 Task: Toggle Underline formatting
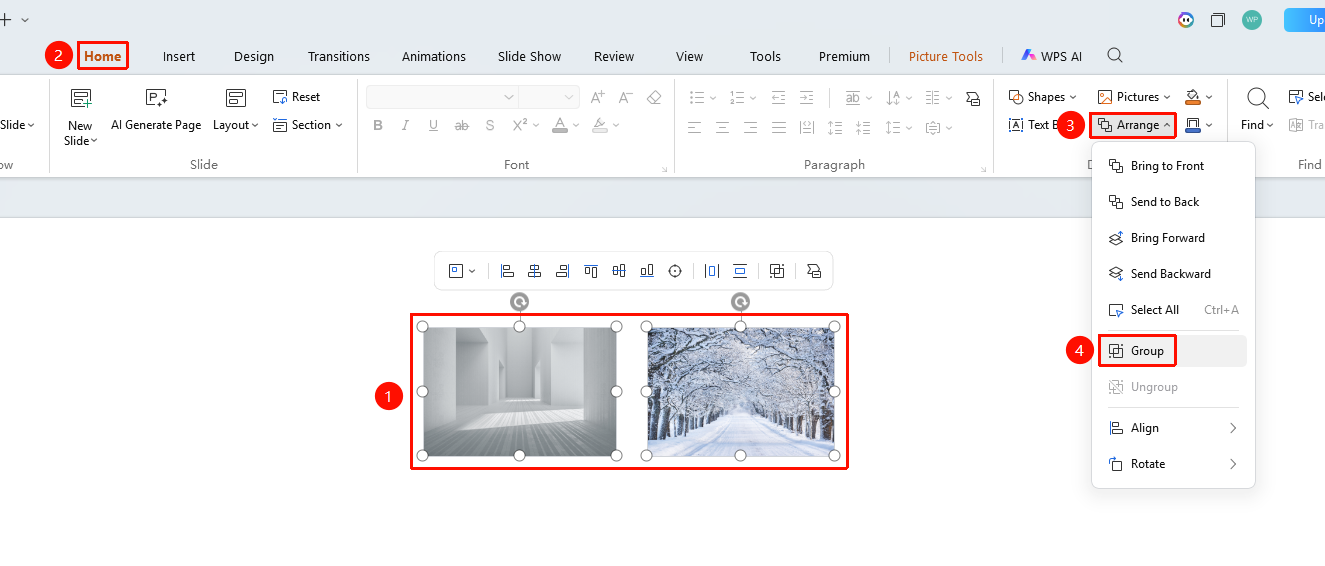tap(433, 126)
